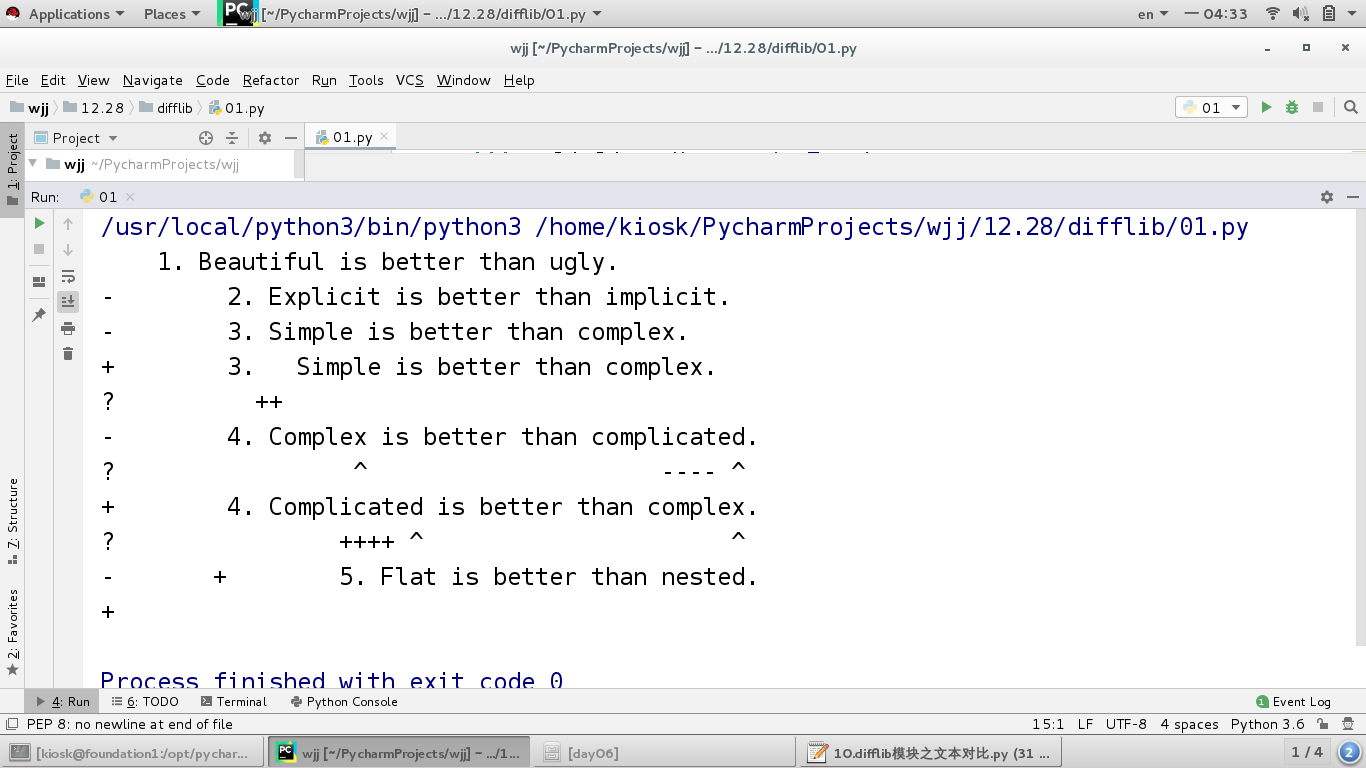This screenshot has width=1366, height=768.
Task: Open the Edit menu
Action: (x=53, y=80)
